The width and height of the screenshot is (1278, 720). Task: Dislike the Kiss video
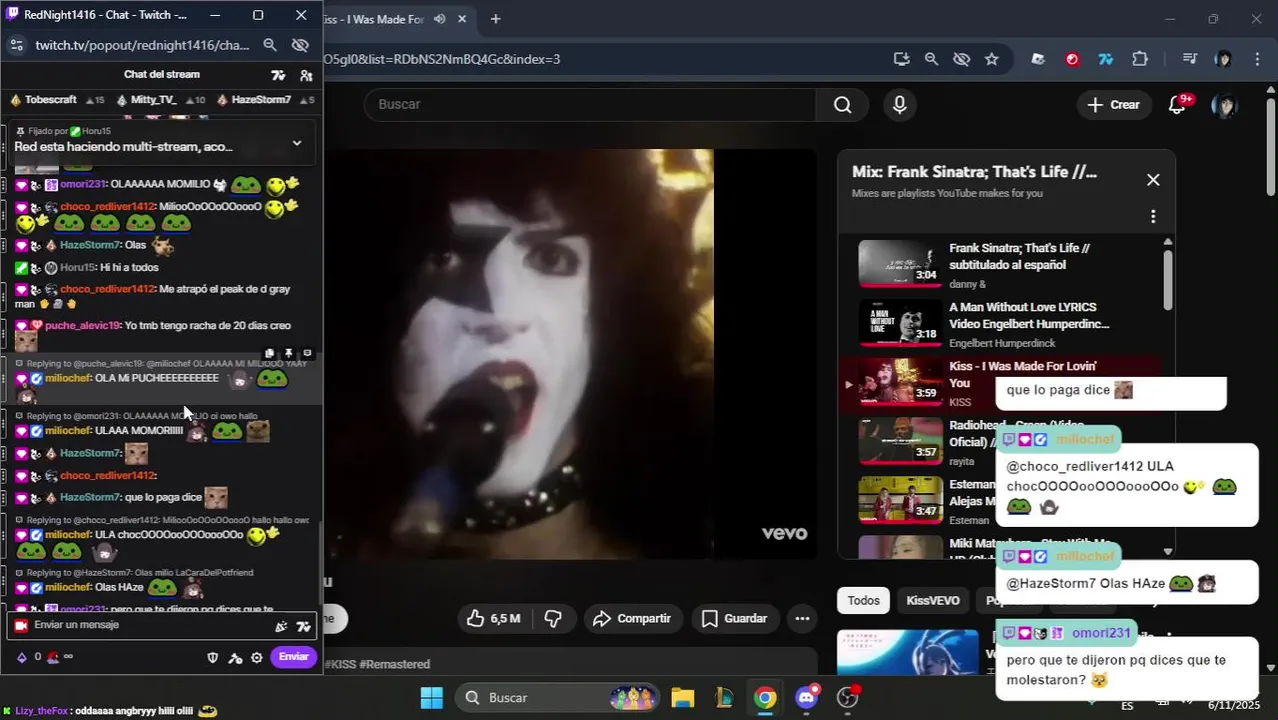[x=553, y=618]
